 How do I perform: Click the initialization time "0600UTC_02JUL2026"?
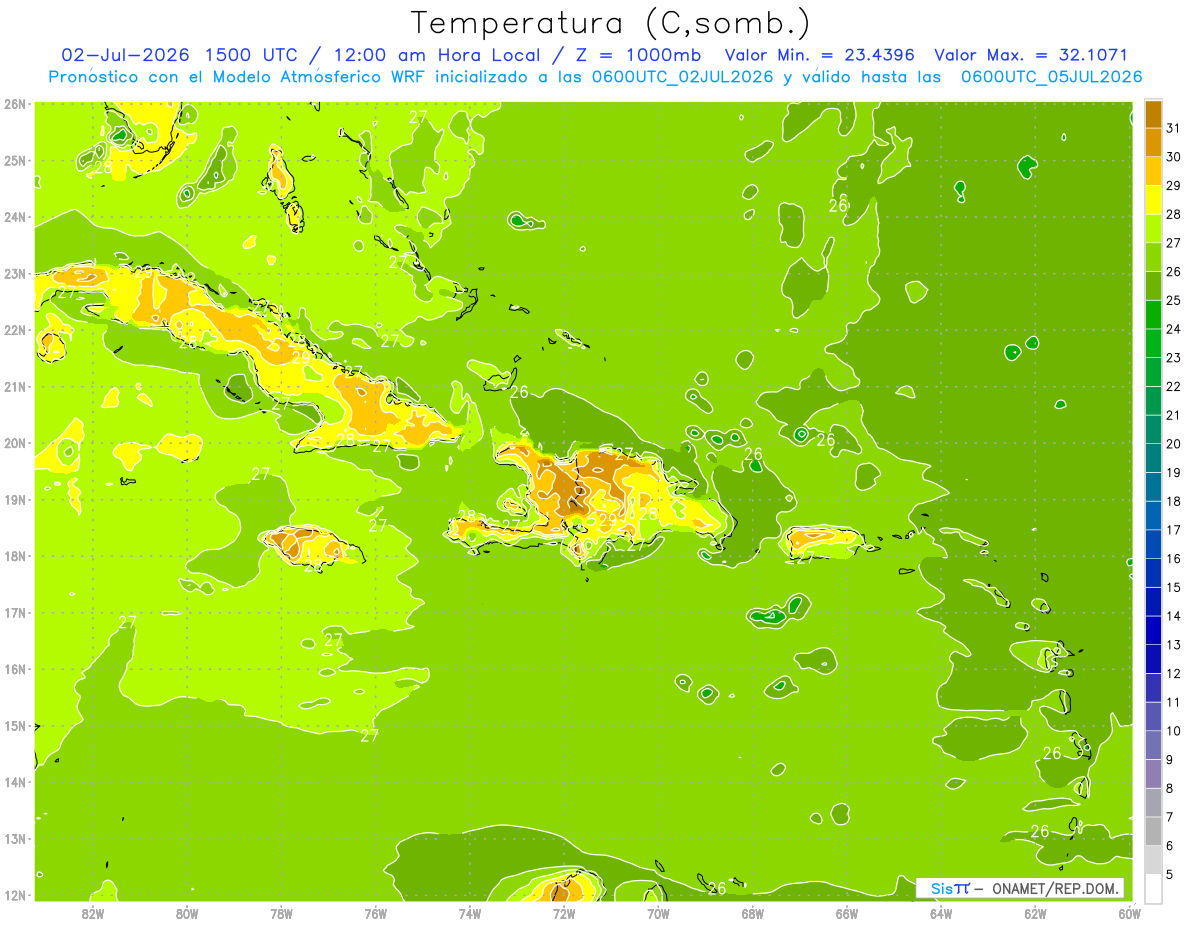(680, 77)
